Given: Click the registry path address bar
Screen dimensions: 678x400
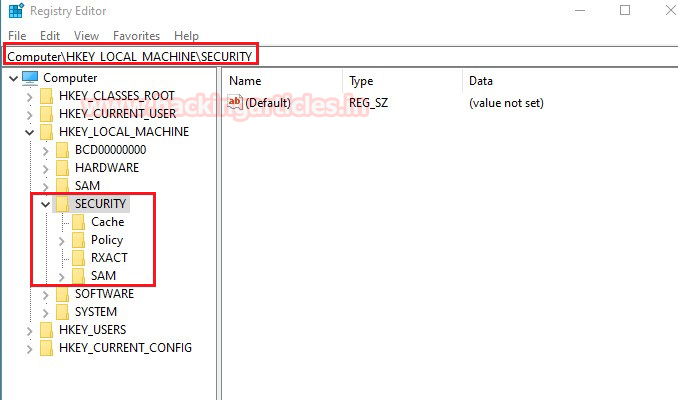Looking at the screenshot, I should (x=342, y=56).
